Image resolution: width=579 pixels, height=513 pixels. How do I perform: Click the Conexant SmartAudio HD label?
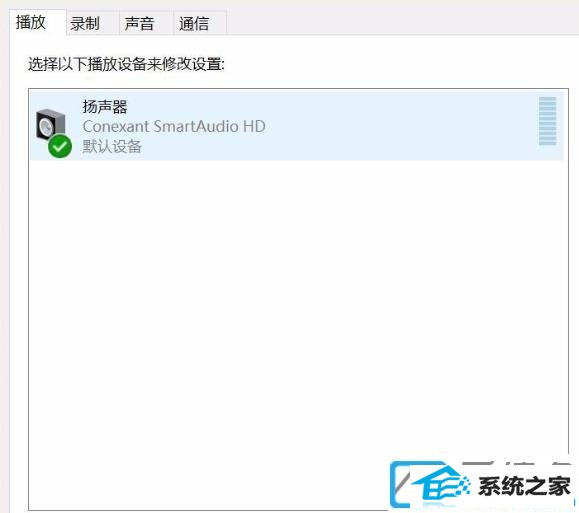[174, 127]
